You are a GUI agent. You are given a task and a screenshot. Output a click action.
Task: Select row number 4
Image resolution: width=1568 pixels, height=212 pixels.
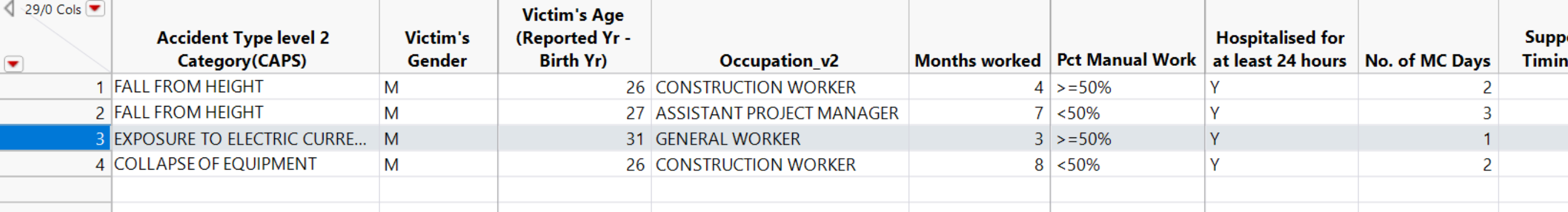56,164
